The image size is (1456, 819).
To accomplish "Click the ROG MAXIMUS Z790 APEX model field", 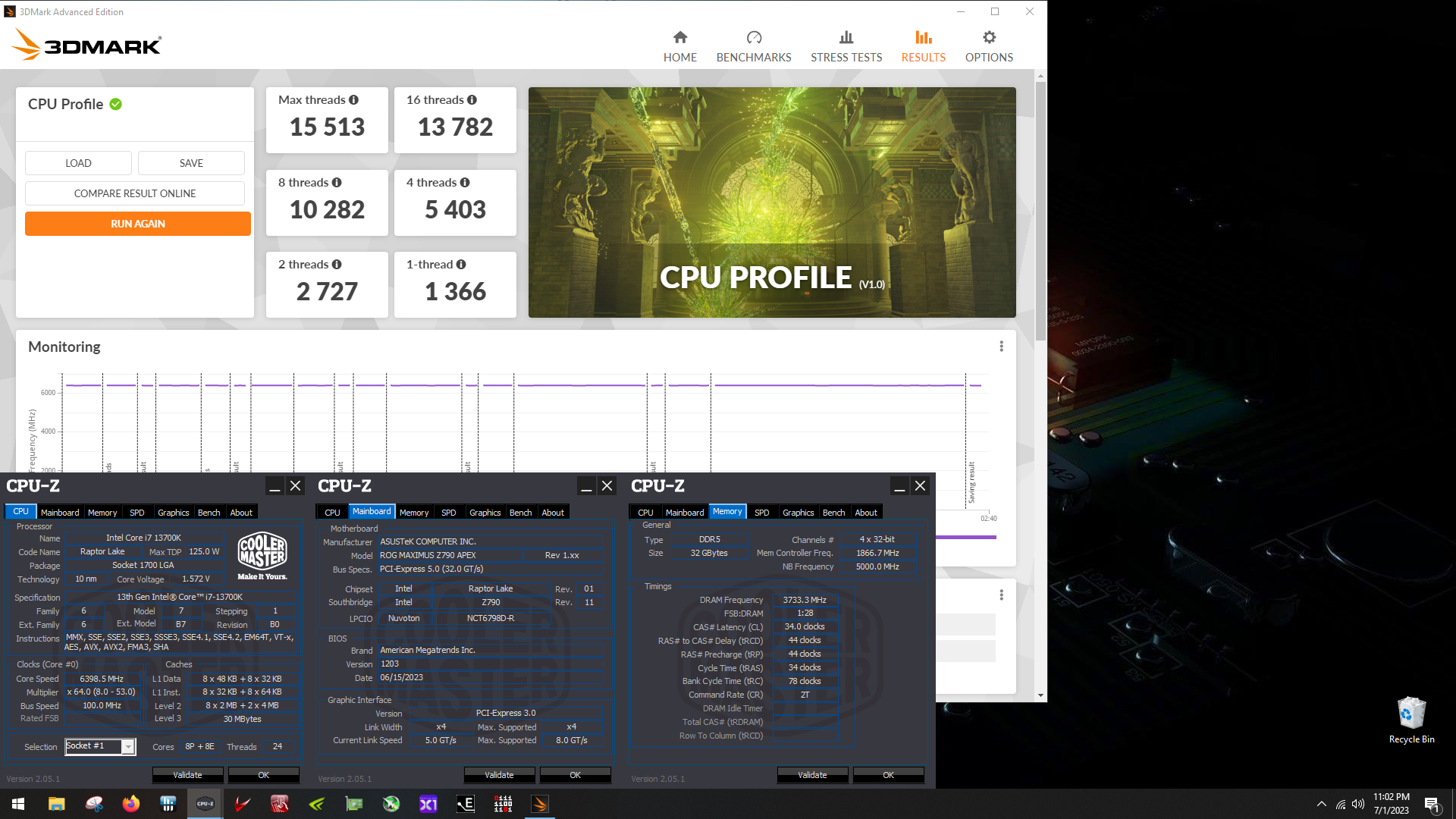I will tap(450, 556).
